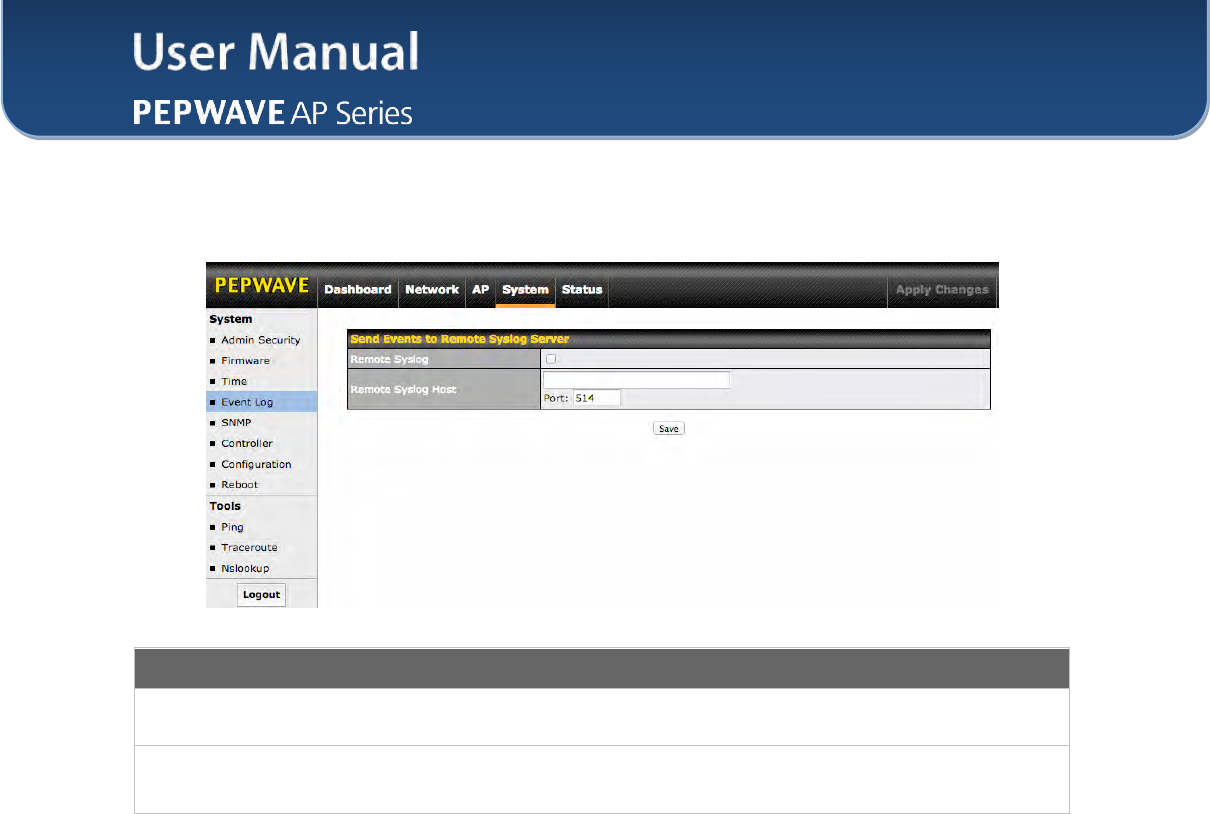Enable the Remote Syslog checkbox
The height and width of the screenshot is (814, 1210).
click(x=551, y=358)
